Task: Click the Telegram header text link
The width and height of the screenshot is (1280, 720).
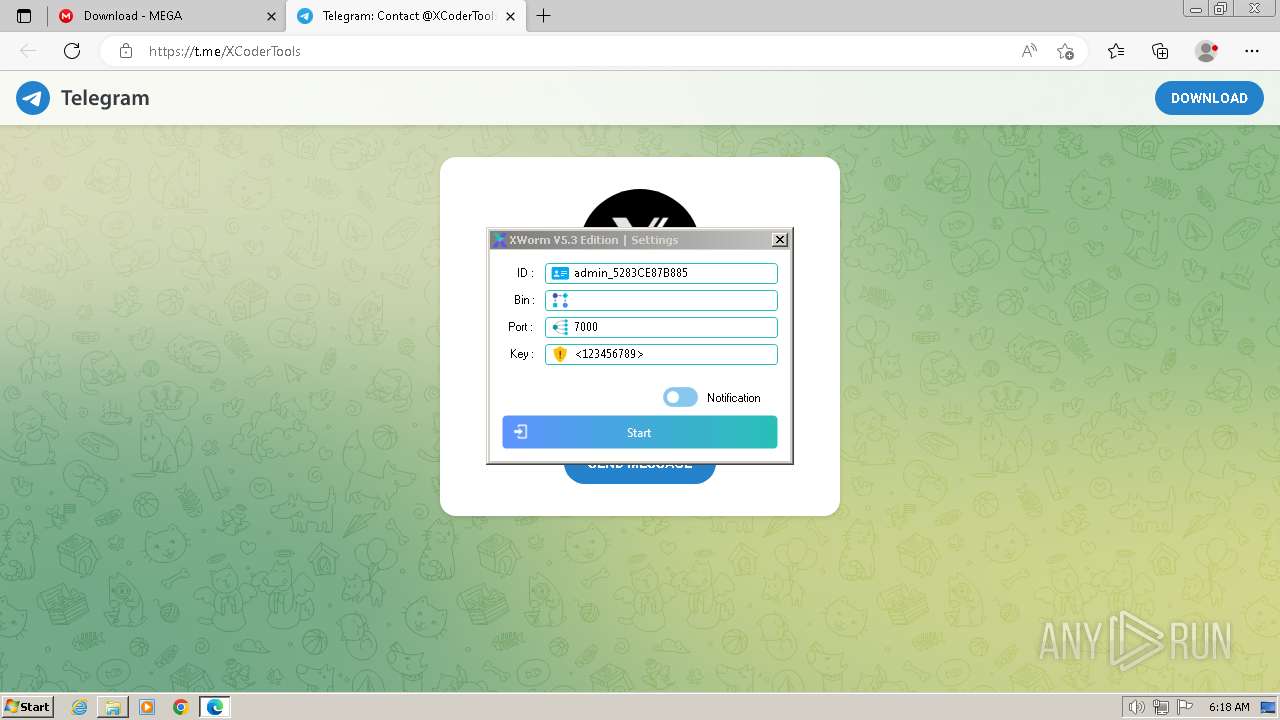Action: pos(105,98)
